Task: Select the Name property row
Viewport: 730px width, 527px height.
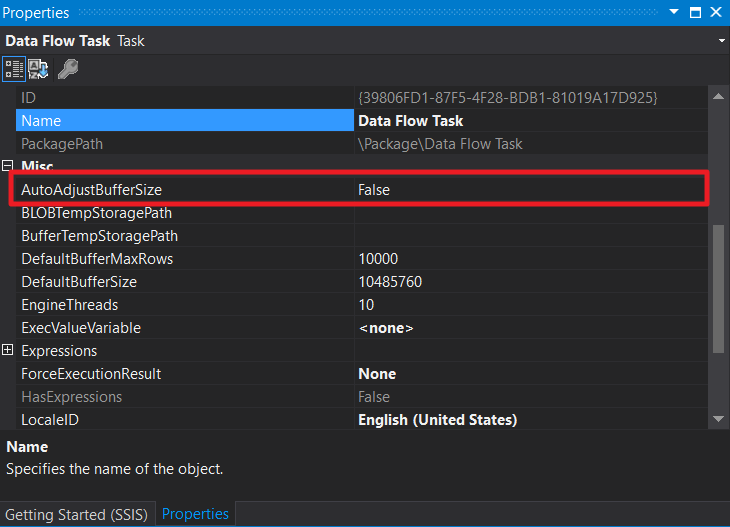Action: pos(185,121)
